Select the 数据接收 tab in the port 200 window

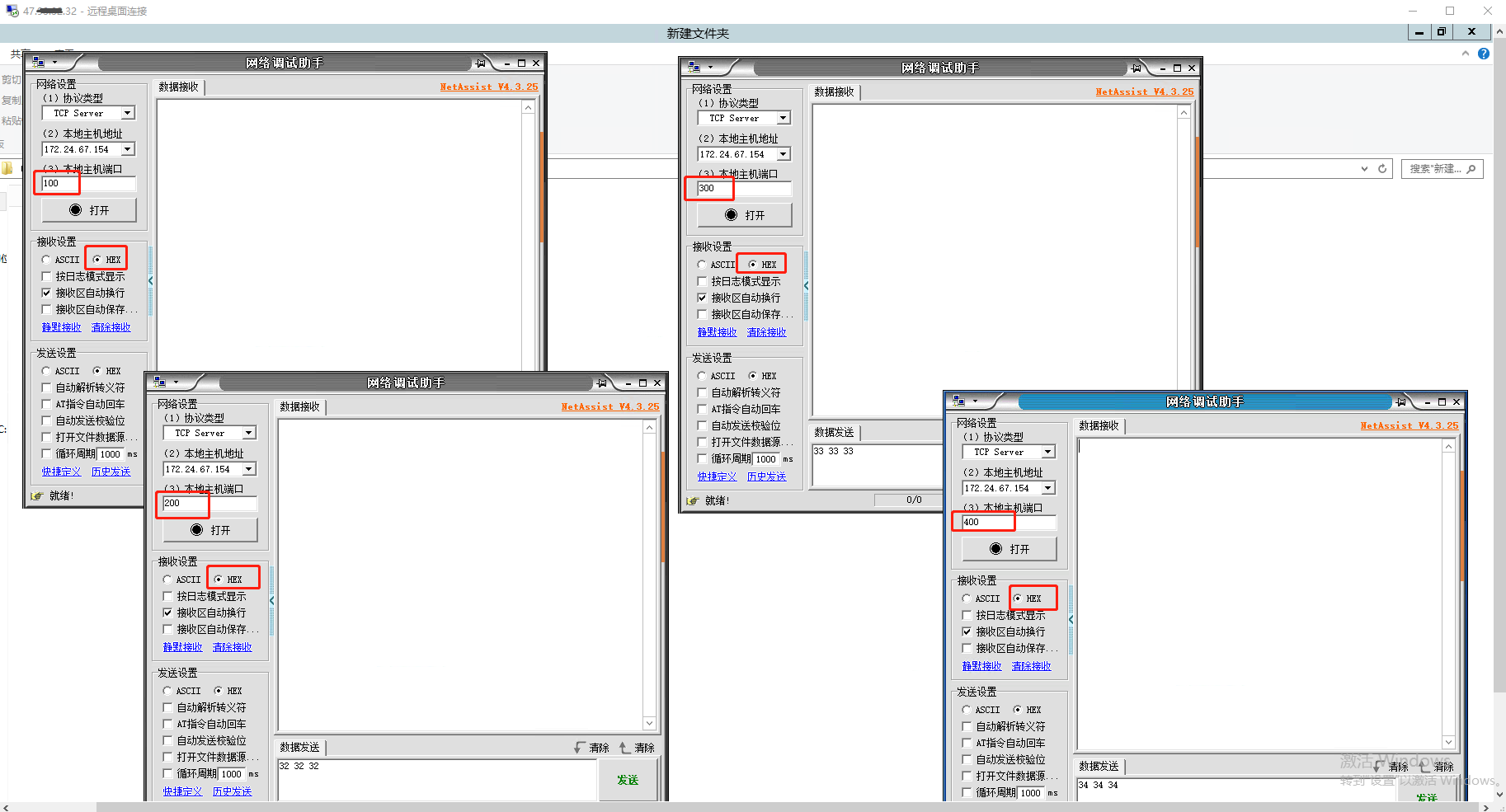pos(299,406)
